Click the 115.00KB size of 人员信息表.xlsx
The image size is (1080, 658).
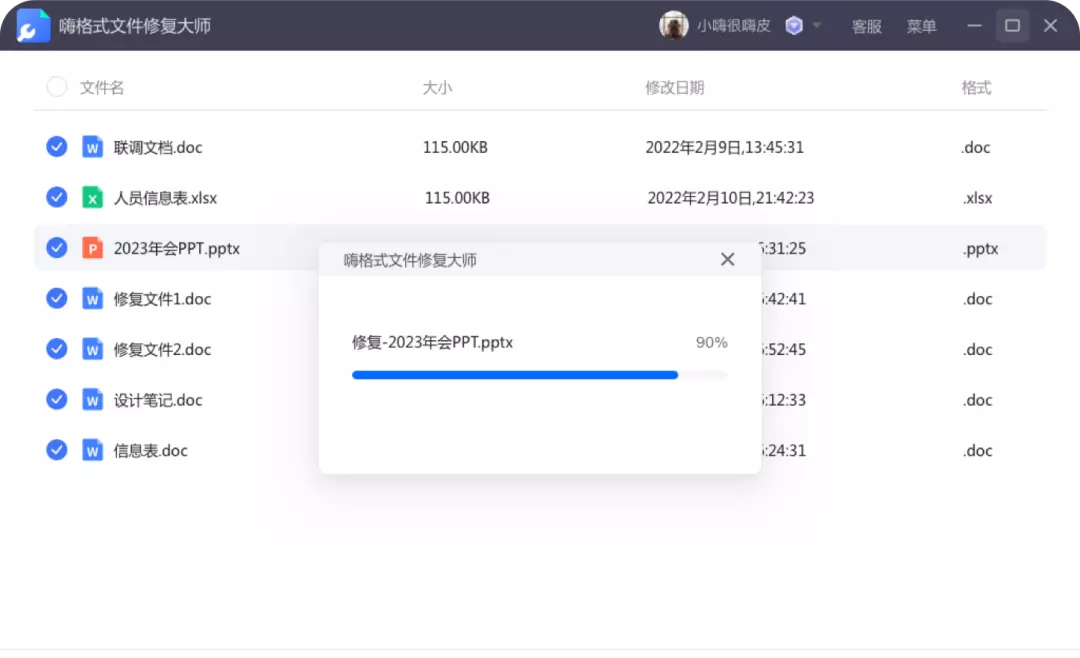coord(457,198)
